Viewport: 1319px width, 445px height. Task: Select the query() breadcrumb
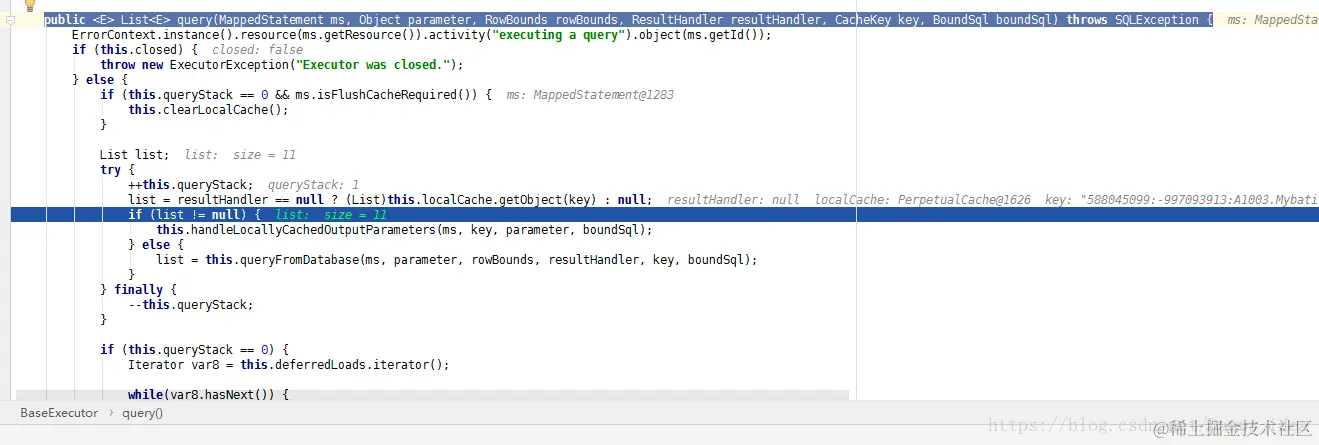[x=143, y=412]
